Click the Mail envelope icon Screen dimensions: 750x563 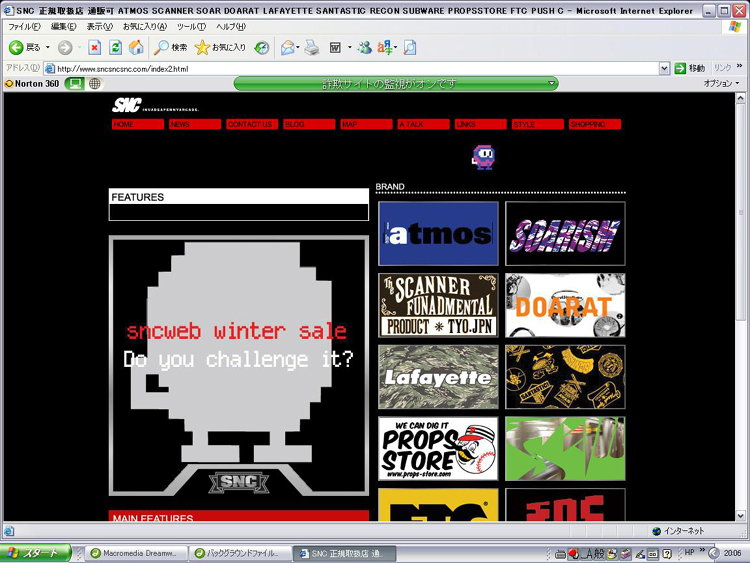pos(287,47)
